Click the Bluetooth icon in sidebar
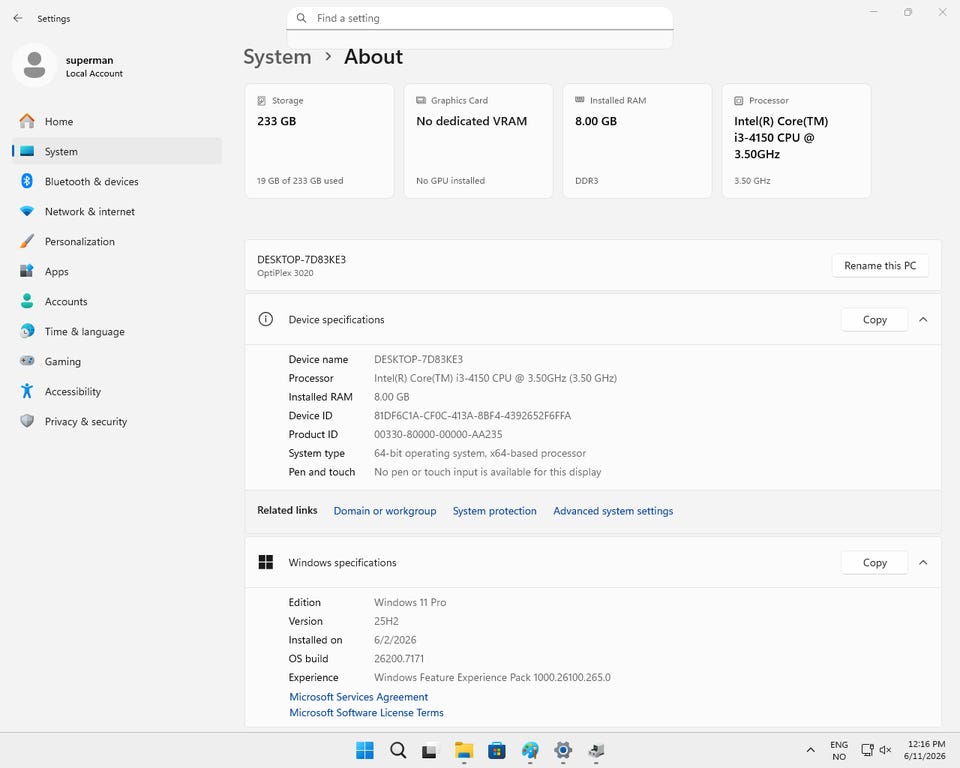Screen dimensions: 960x768 click(27, 181)
